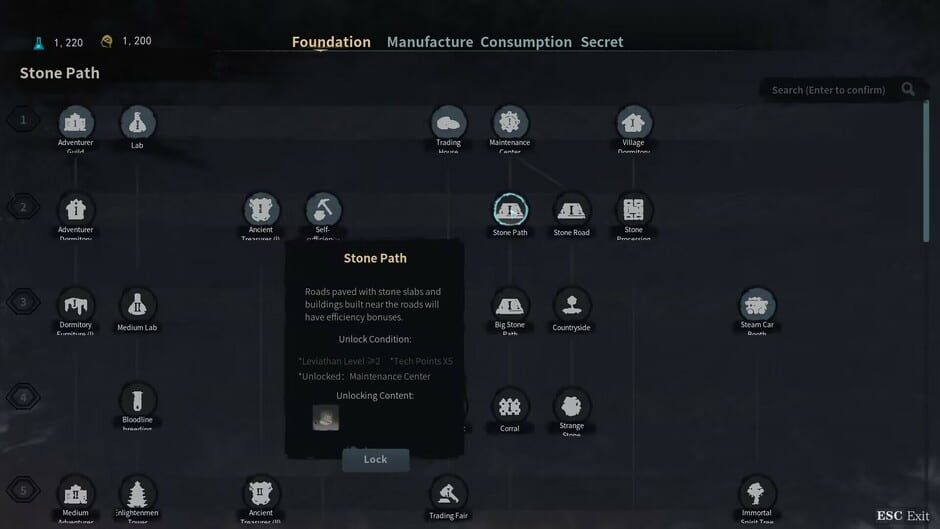Select the Bloodline breeding test tube icon
940x529 pixels.
tap(137, 400)
